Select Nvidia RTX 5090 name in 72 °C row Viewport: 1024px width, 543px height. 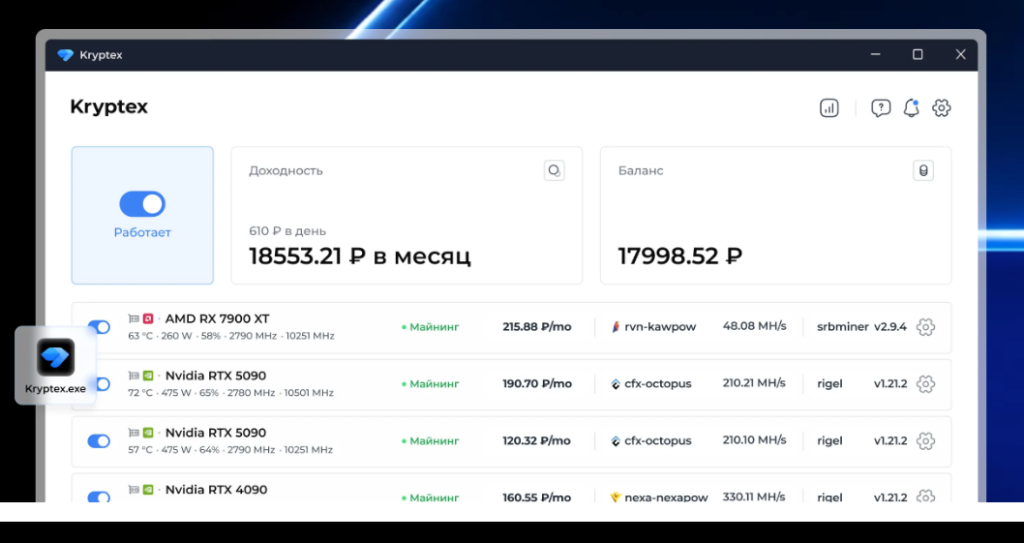pyautogui.click(x=216, y=376)
